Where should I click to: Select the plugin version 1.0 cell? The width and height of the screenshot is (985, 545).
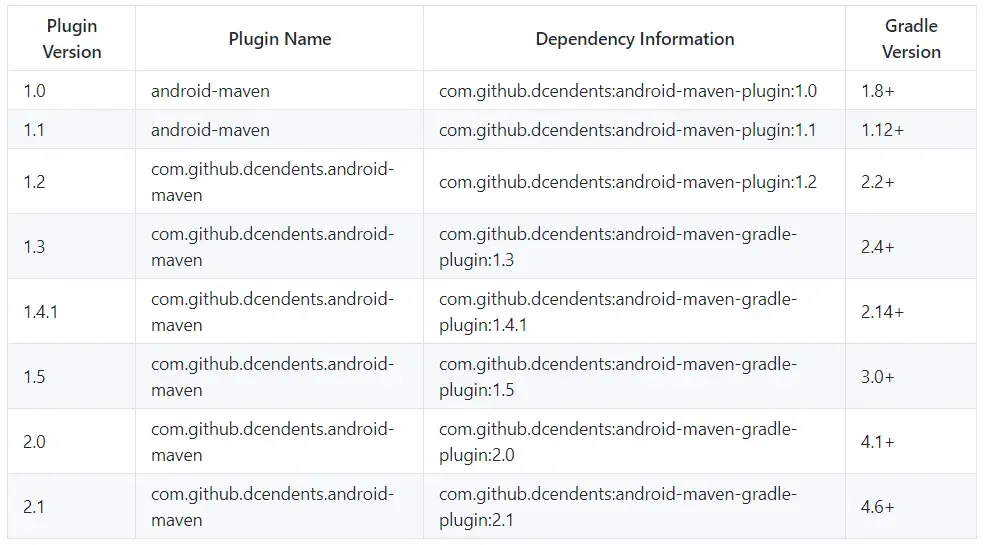pyautogui.click(x=34, y=91)
